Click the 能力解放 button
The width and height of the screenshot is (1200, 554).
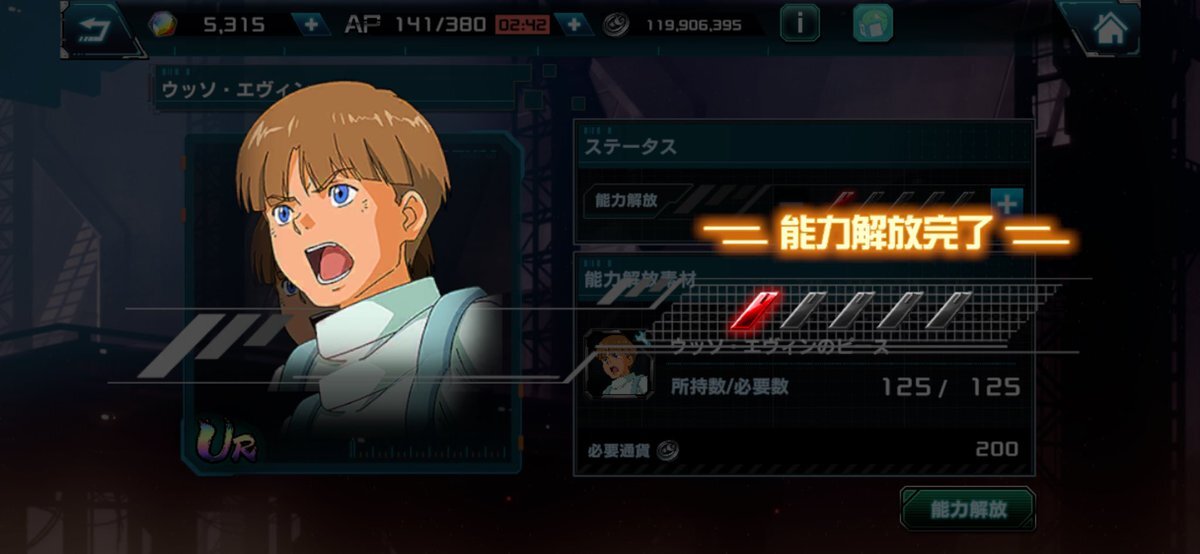(x=967, y=510)
